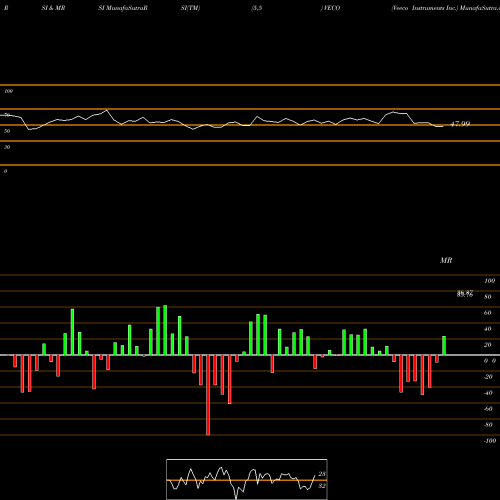Open the mini oscillator preview chart thumbnail
Screen dimensions: 500x500
(x=247, y=479)
